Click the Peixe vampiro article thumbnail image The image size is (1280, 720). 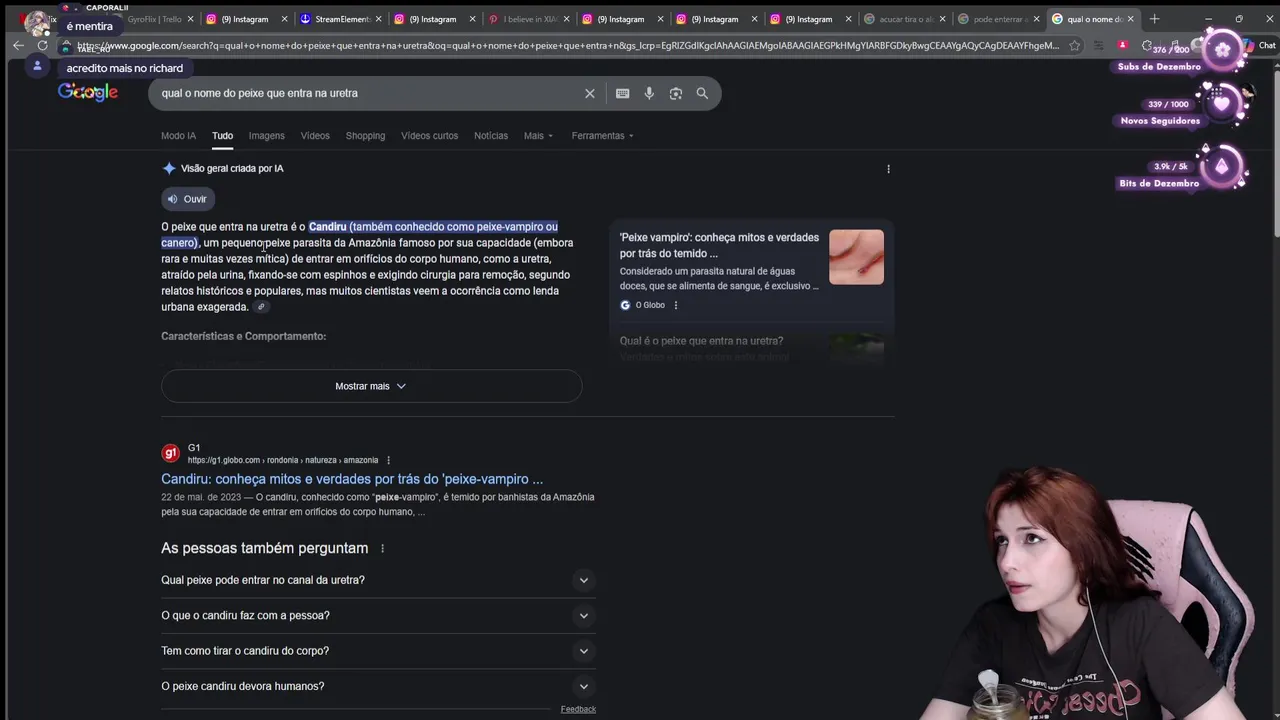pos(856,257)
